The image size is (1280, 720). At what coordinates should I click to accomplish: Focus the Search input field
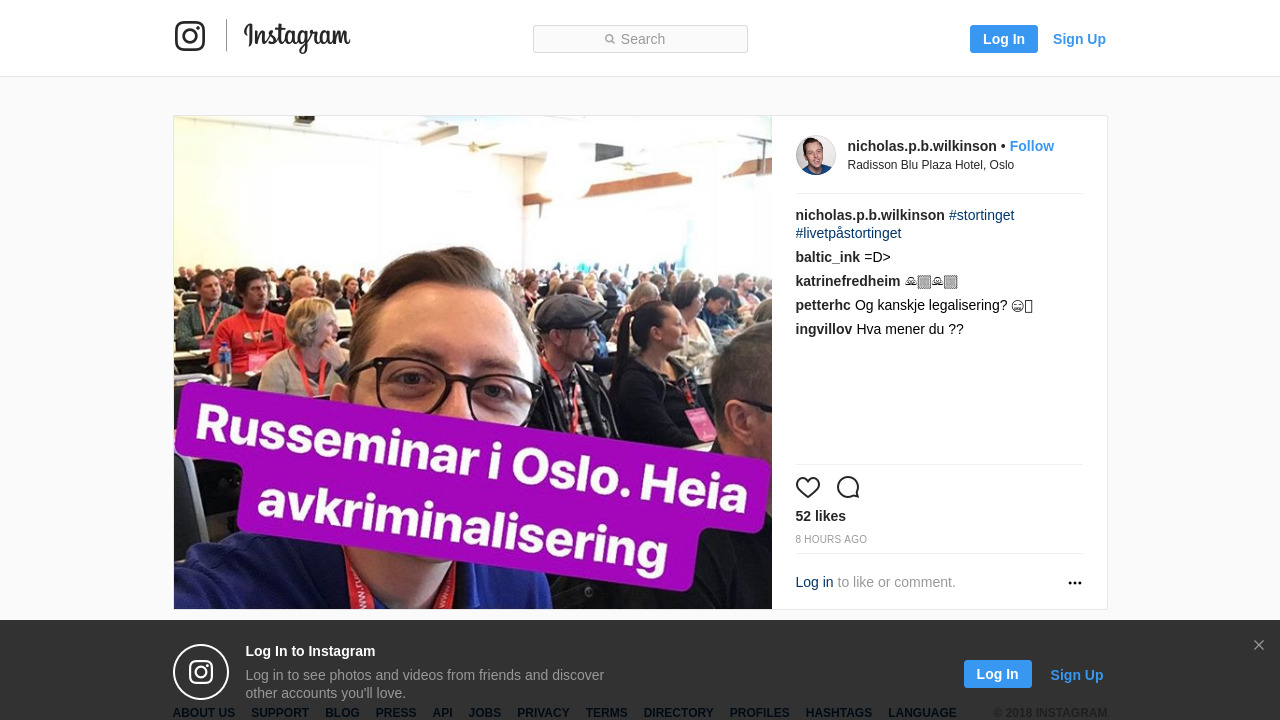(x=640, y=39)
